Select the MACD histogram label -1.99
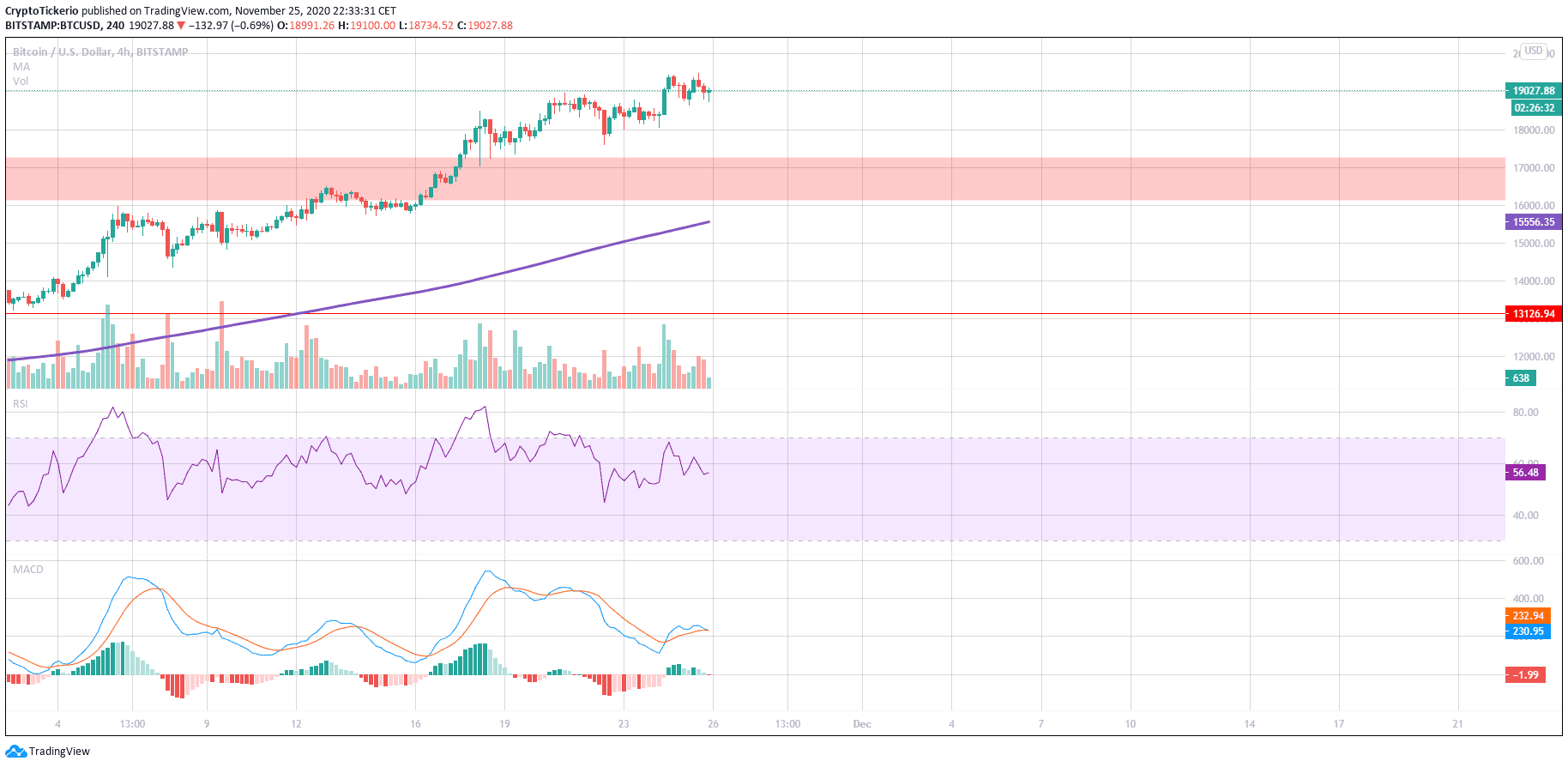The height and width of the screenshot is (767, 1568). (x=1526, y=675)
